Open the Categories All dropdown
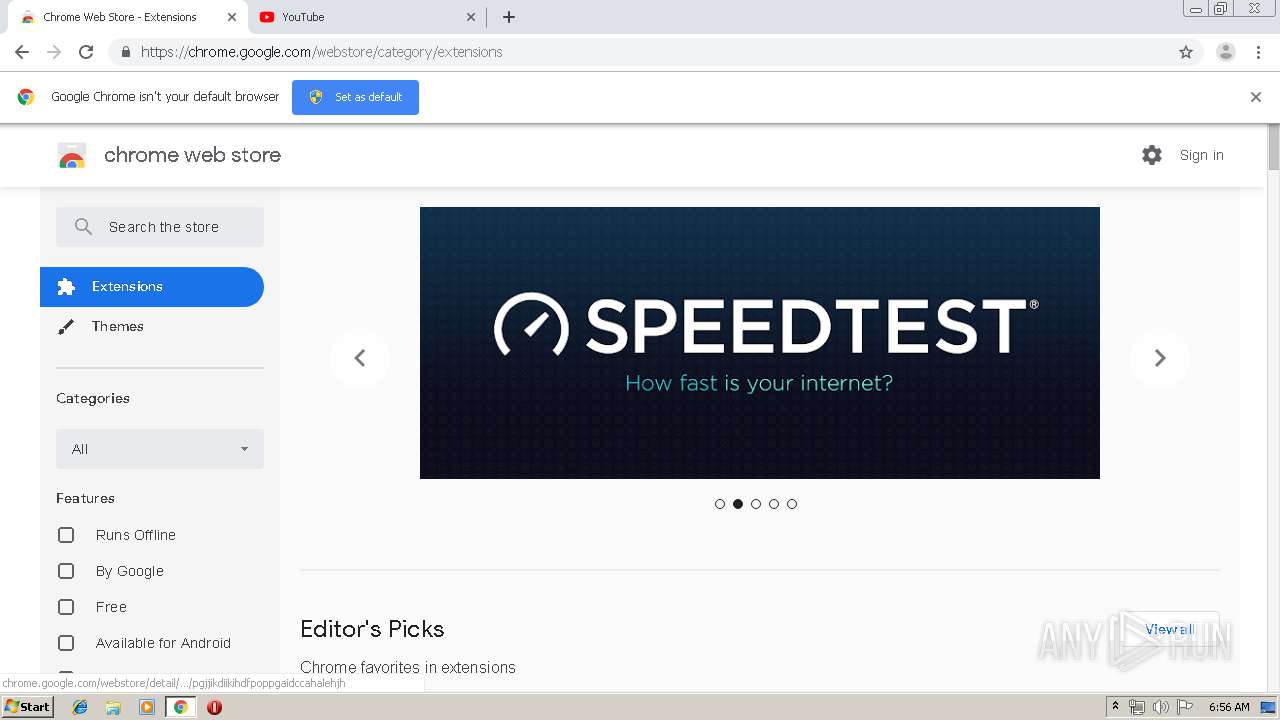 [160, 449]
